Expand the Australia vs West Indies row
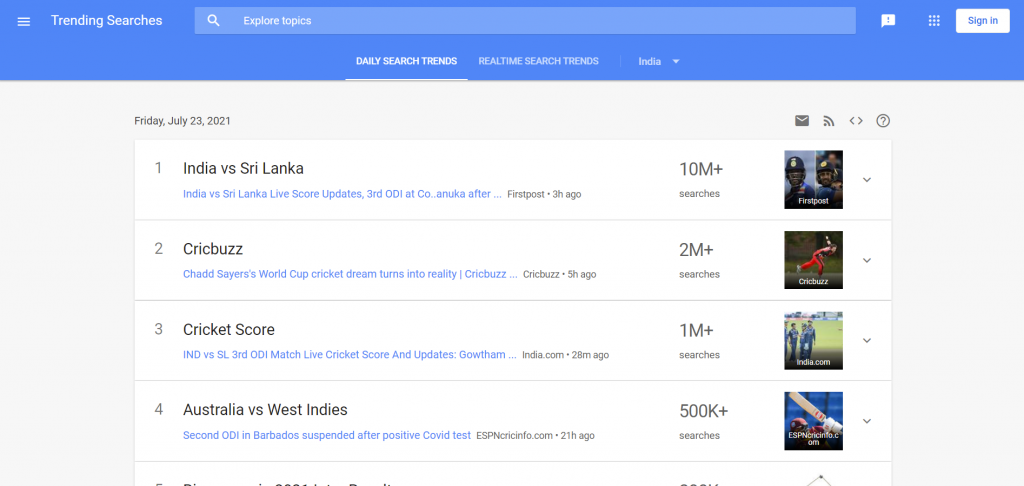Screen dimensions: 1024x486 click(867, 421)
